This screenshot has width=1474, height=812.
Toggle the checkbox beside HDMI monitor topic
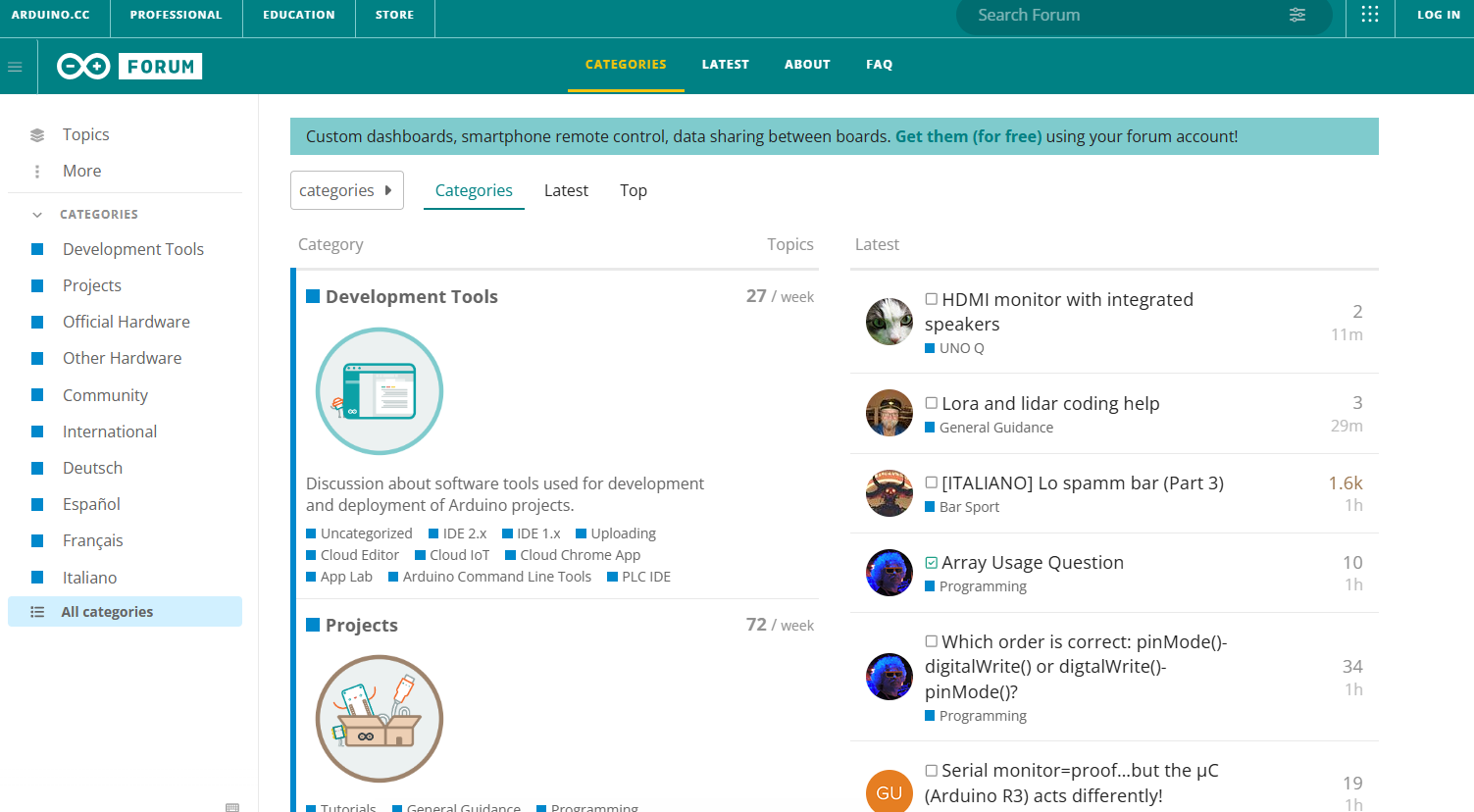click(930, 298)
